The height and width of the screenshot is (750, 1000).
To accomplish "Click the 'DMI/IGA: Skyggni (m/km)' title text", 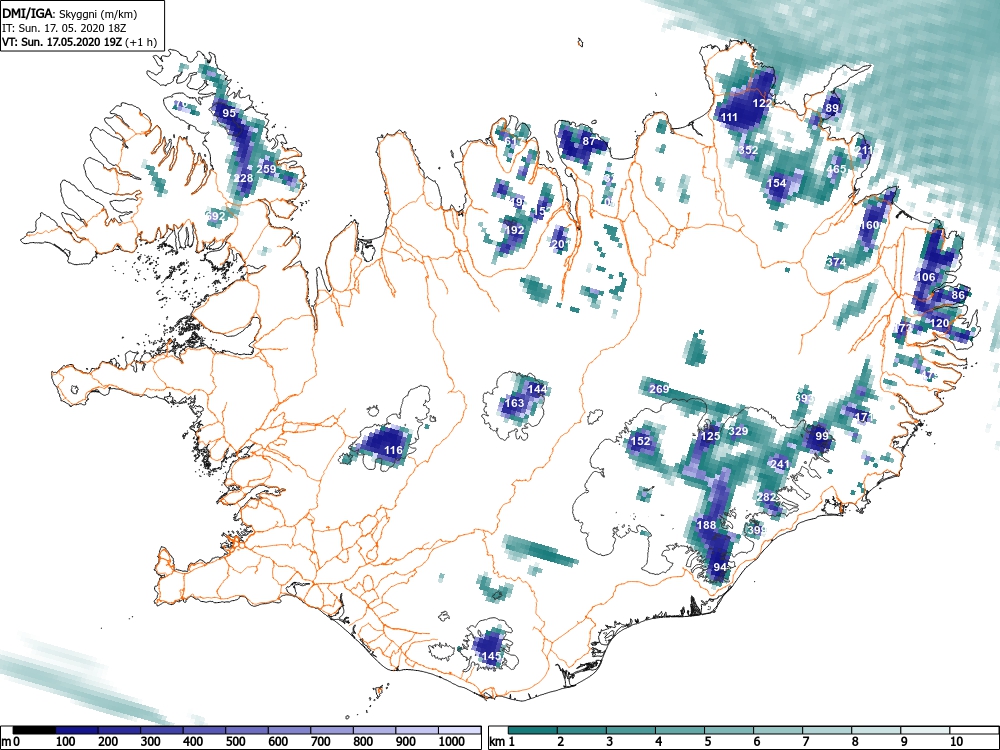I will coord(70,13).
